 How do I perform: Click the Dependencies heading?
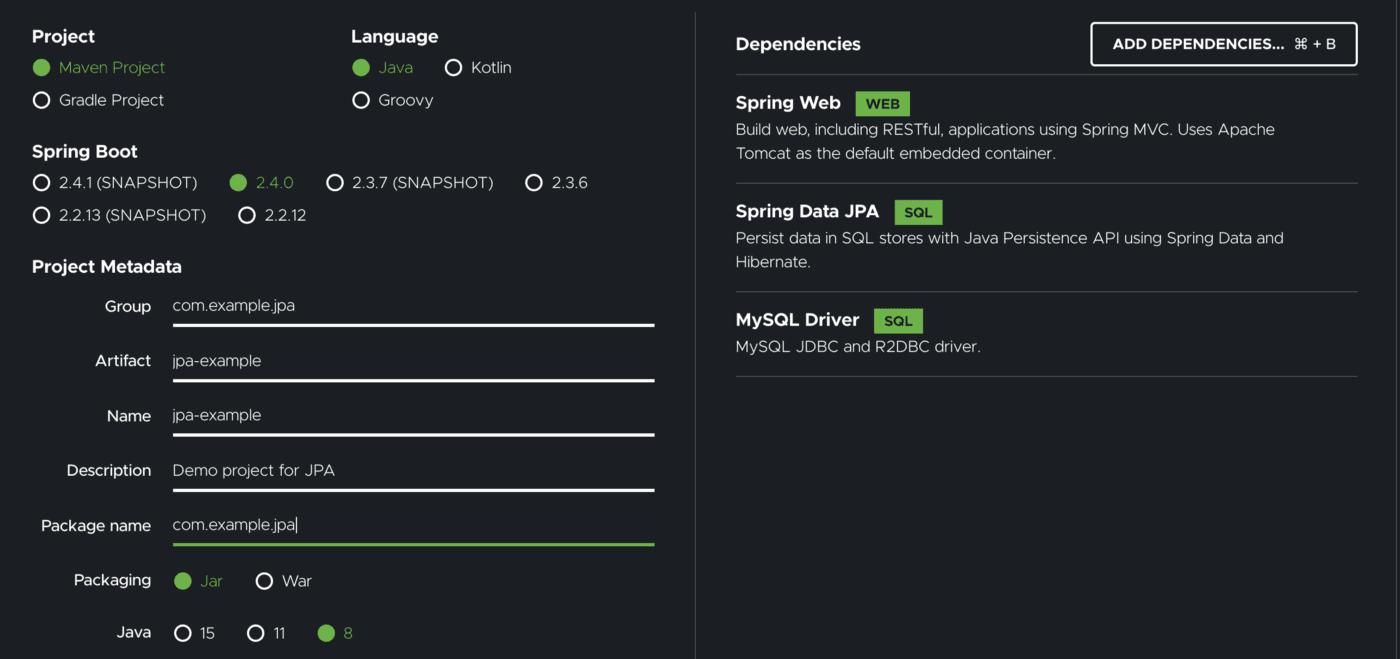[x=798, y=44]
